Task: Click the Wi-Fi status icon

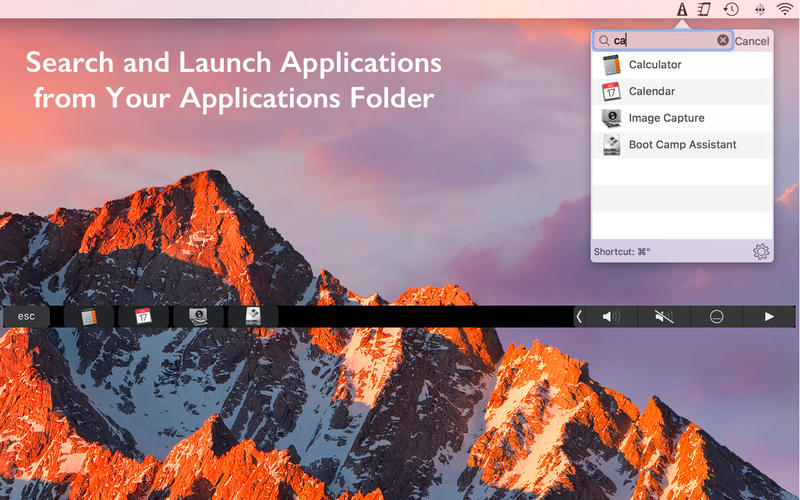Action: coord(785,10)
